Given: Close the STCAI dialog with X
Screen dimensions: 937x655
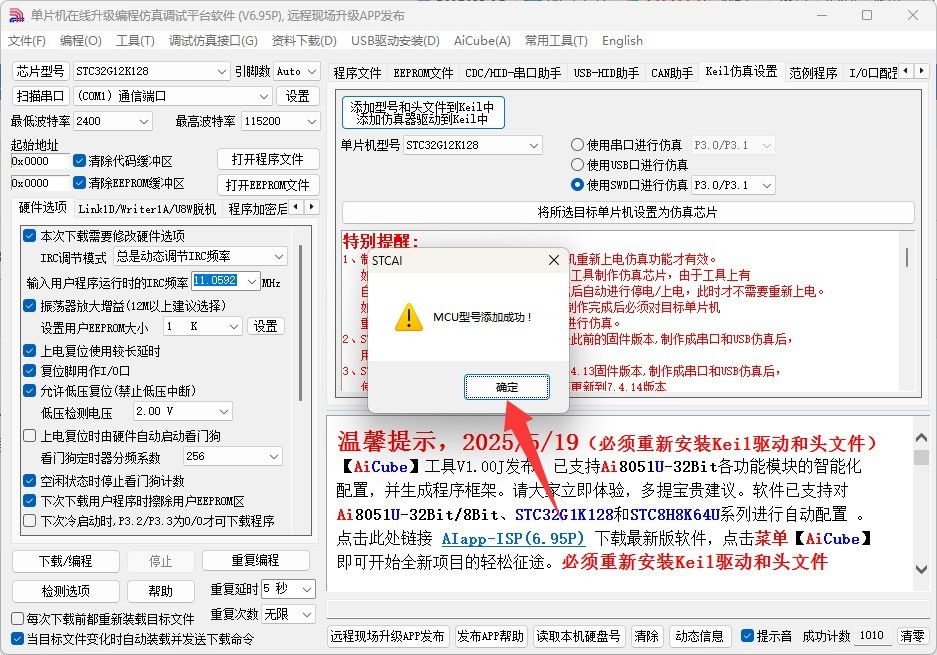Looking at the screenshot, I should tap(553, 260).
